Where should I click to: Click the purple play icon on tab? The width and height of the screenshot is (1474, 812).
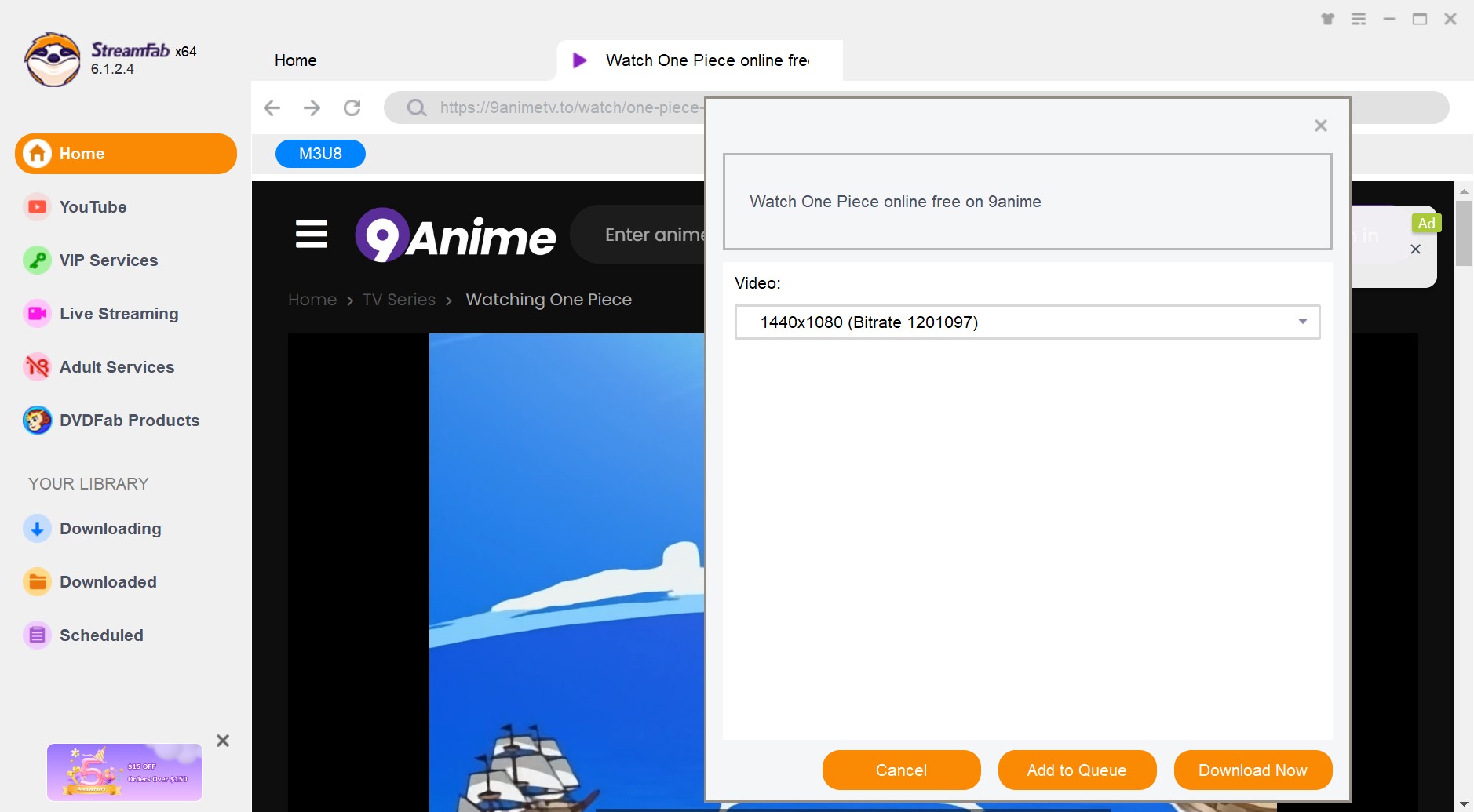(x=579, y=60)
